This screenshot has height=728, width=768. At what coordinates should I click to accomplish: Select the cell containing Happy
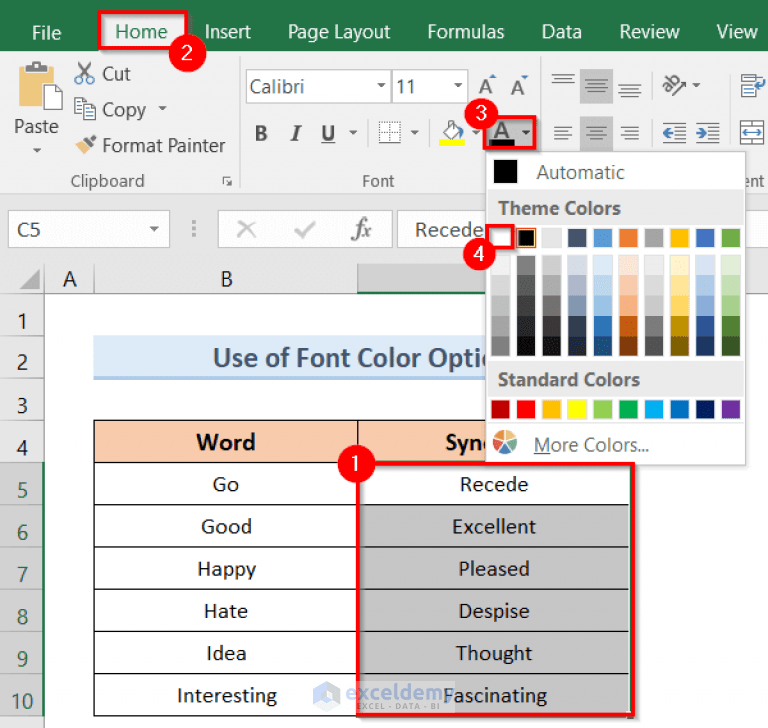226,568
